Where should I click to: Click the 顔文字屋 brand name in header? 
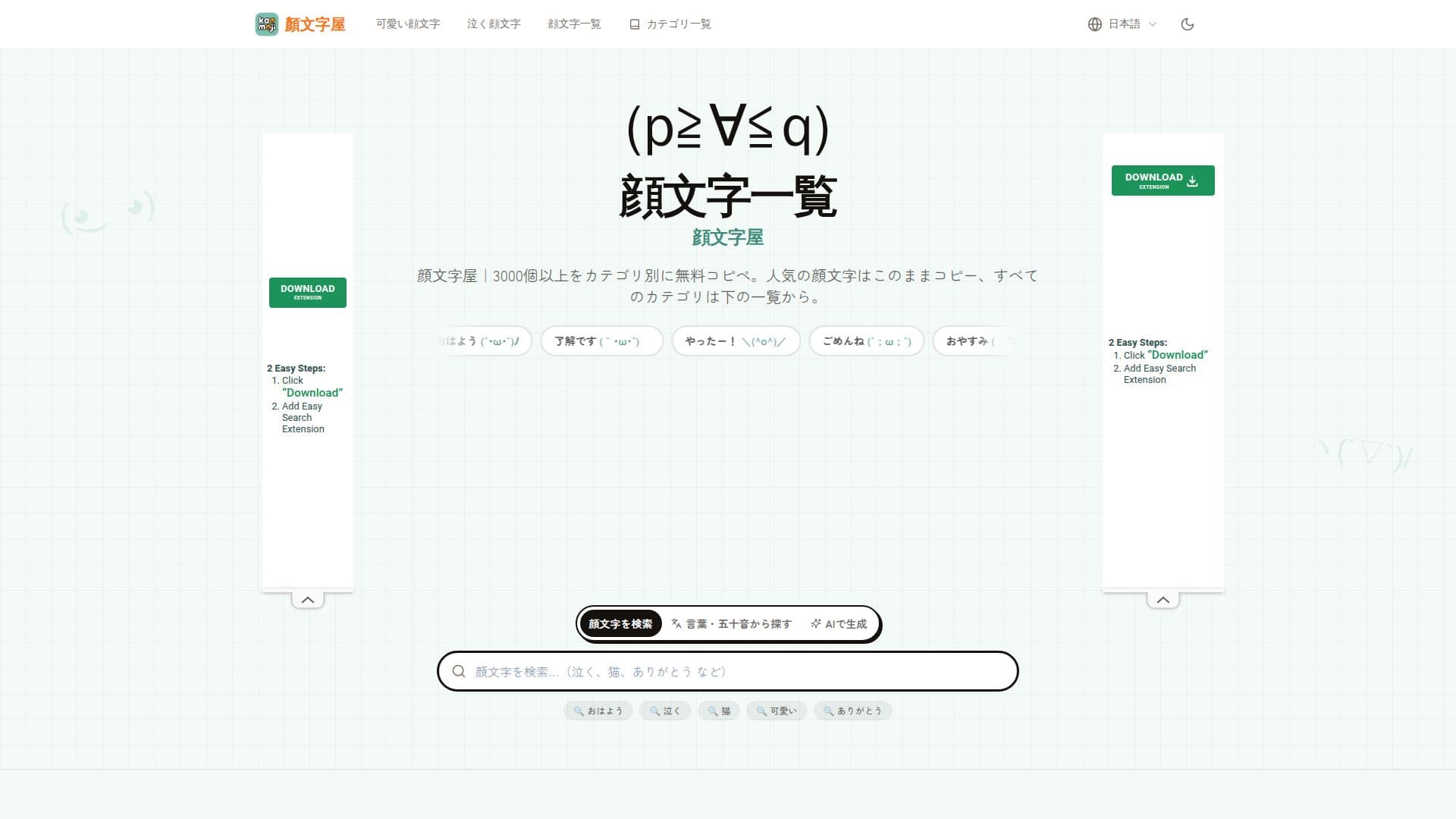coord(315,24)
